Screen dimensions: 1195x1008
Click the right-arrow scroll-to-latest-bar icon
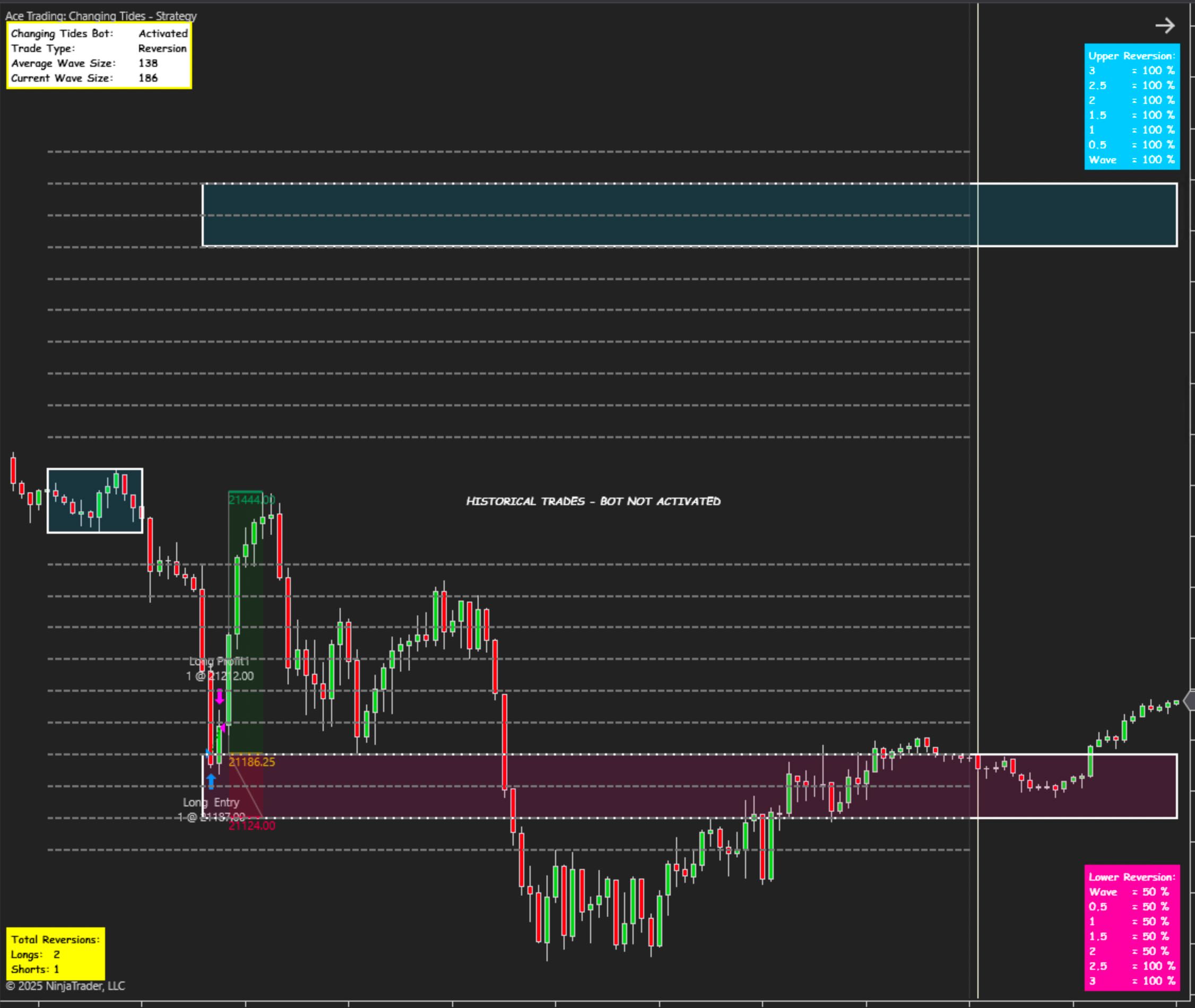(1164, 25)
